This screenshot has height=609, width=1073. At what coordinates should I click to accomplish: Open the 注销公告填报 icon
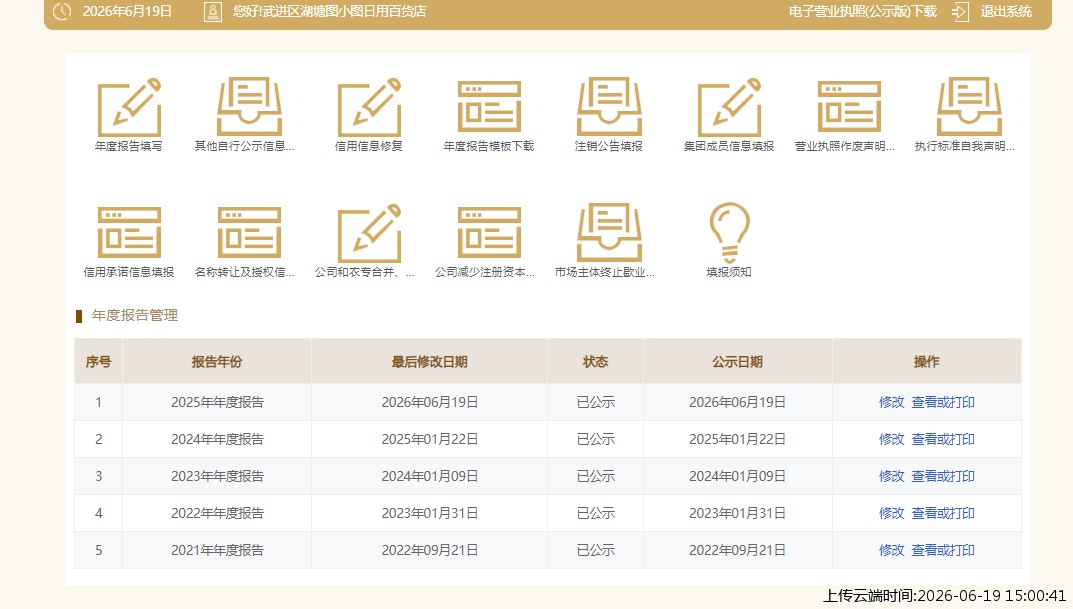[x=609, y=107]
